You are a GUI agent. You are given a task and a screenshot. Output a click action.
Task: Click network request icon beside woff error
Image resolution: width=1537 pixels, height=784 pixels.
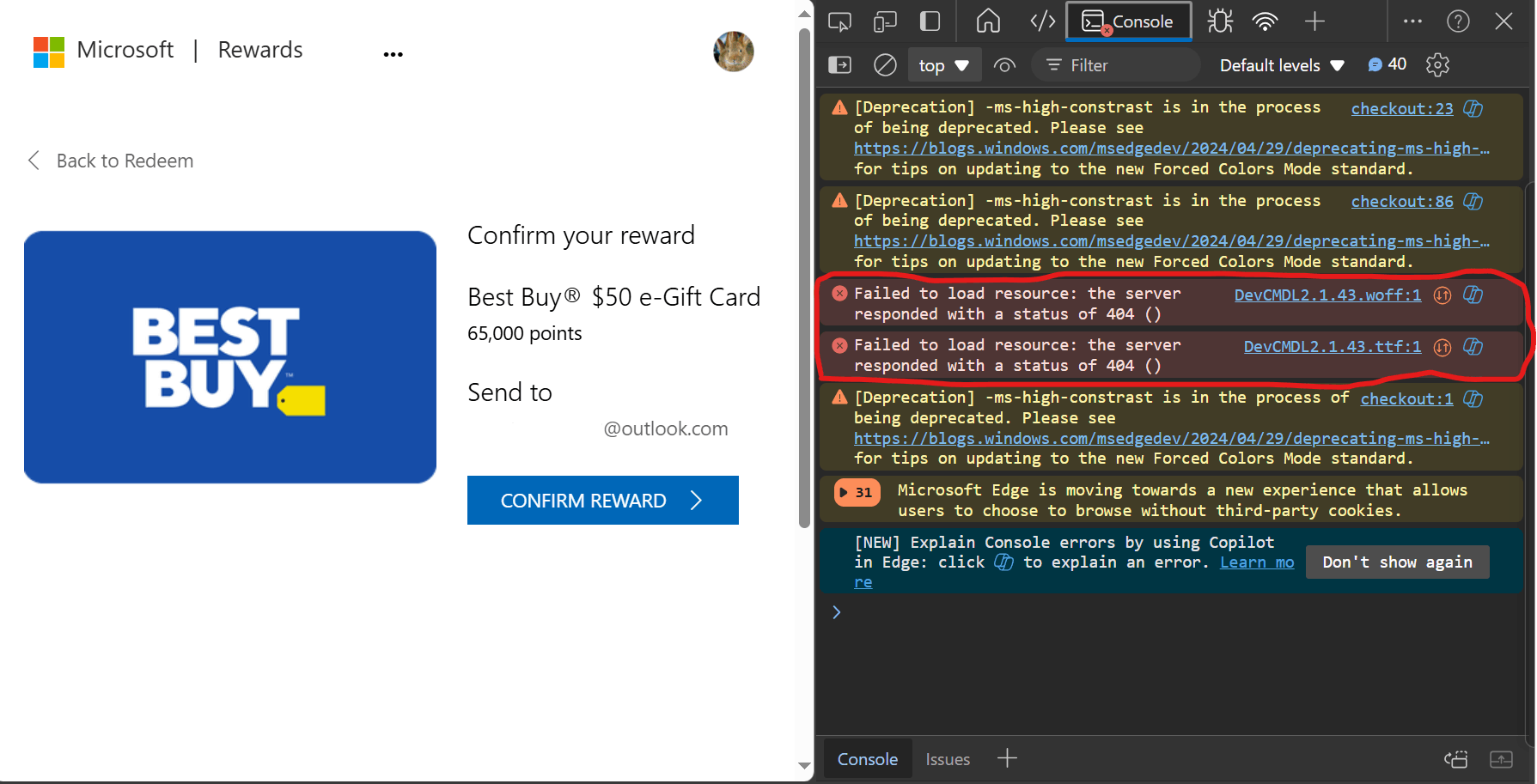pyautogui.click(x=1442, y=295)
